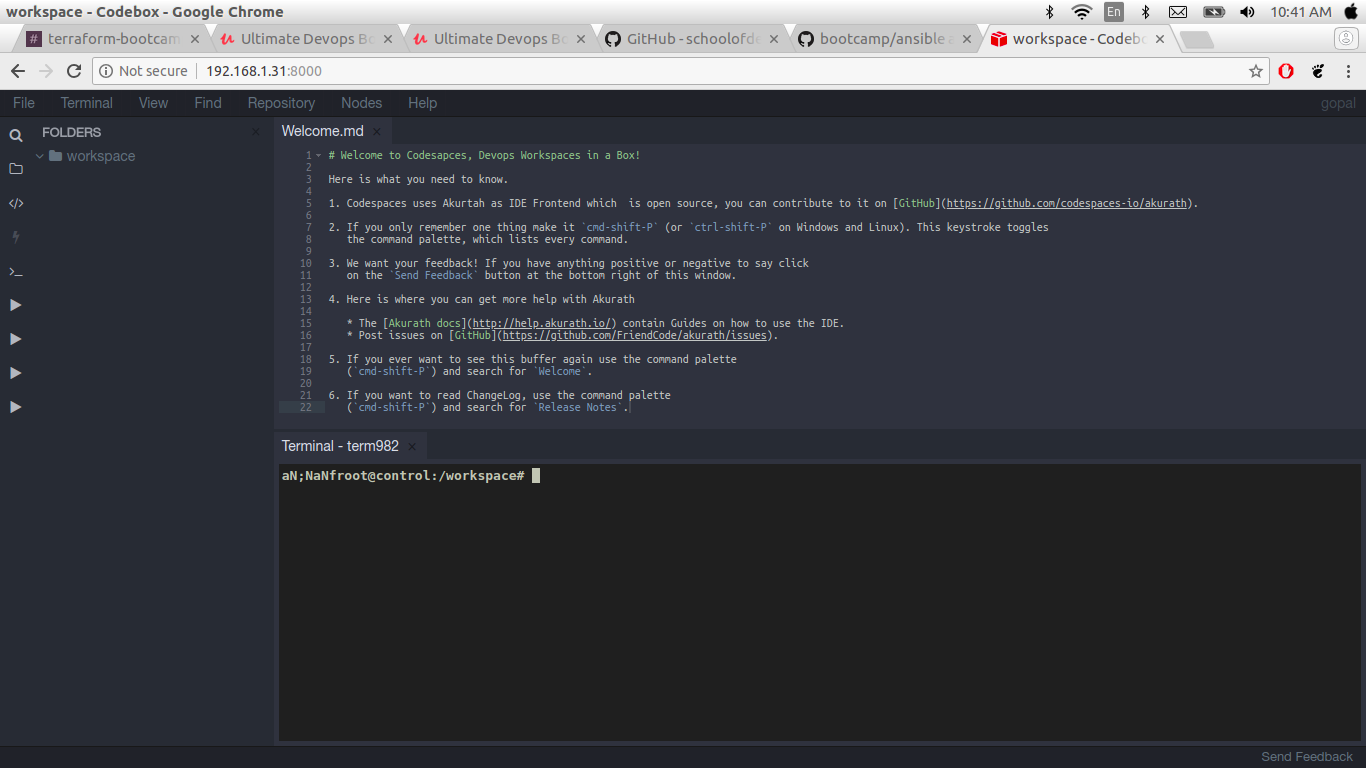Click the bottommost play icon in sidebar
Viewport: 1366px width, 768px height.
[16, 407]
